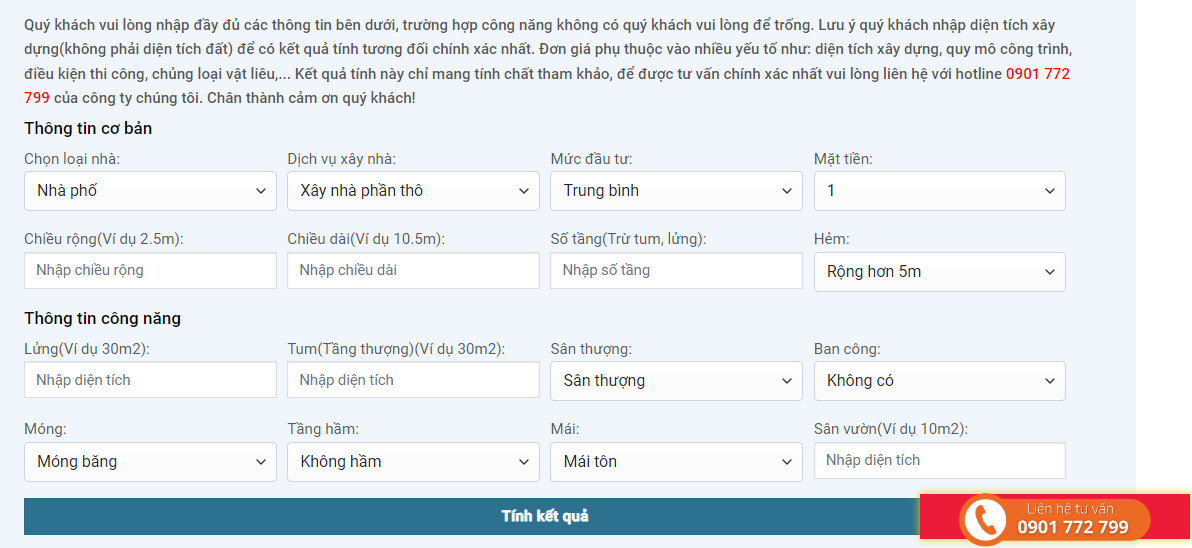Open the 'Ban công' dropdown

coord(939,381)
